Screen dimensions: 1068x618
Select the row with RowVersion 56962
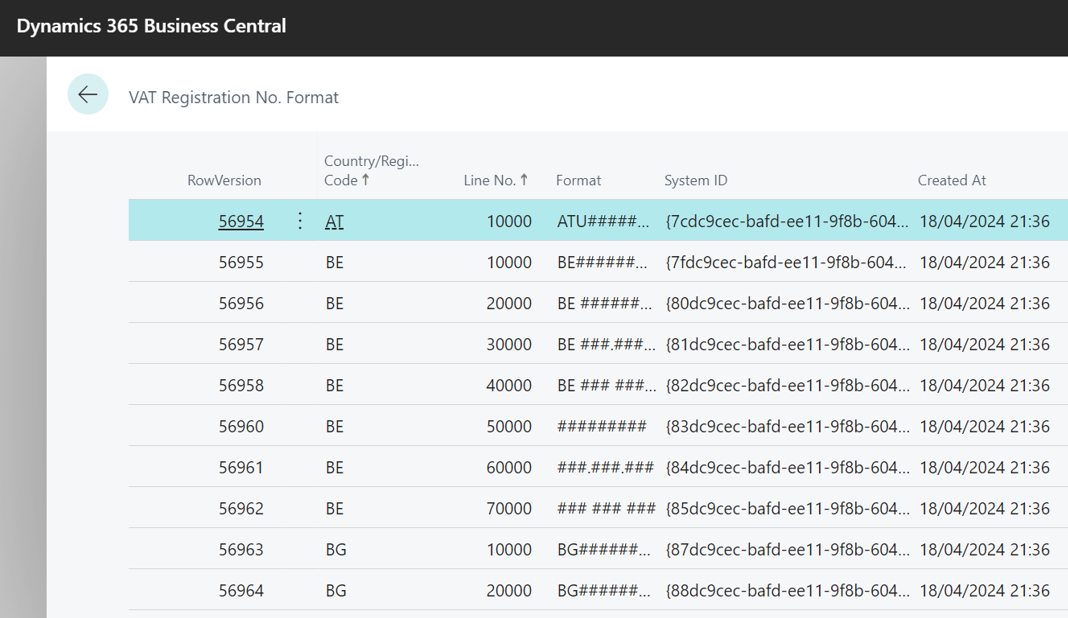(x=241, y=508)
